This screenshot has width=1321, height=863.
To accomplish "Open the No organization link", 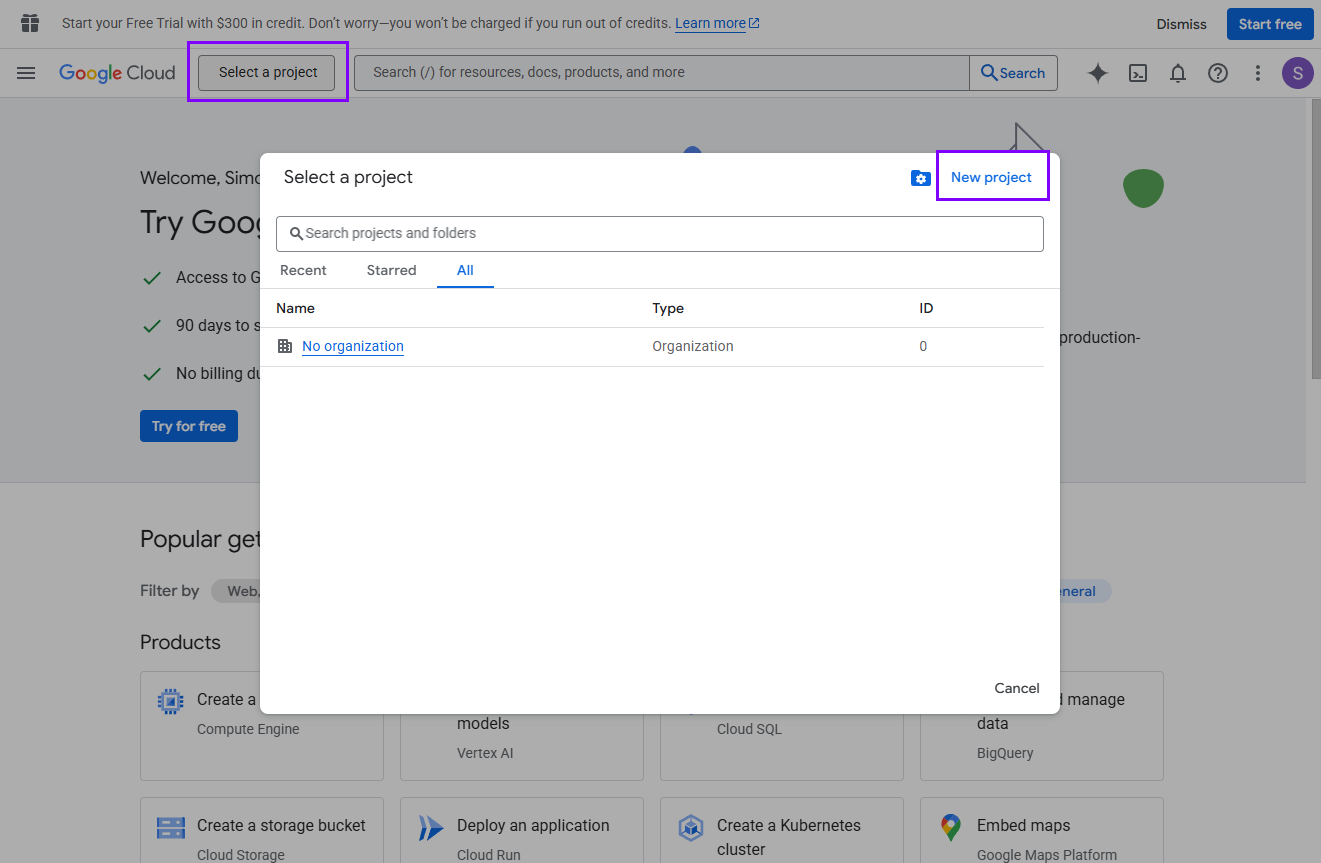I will [352, 346].
